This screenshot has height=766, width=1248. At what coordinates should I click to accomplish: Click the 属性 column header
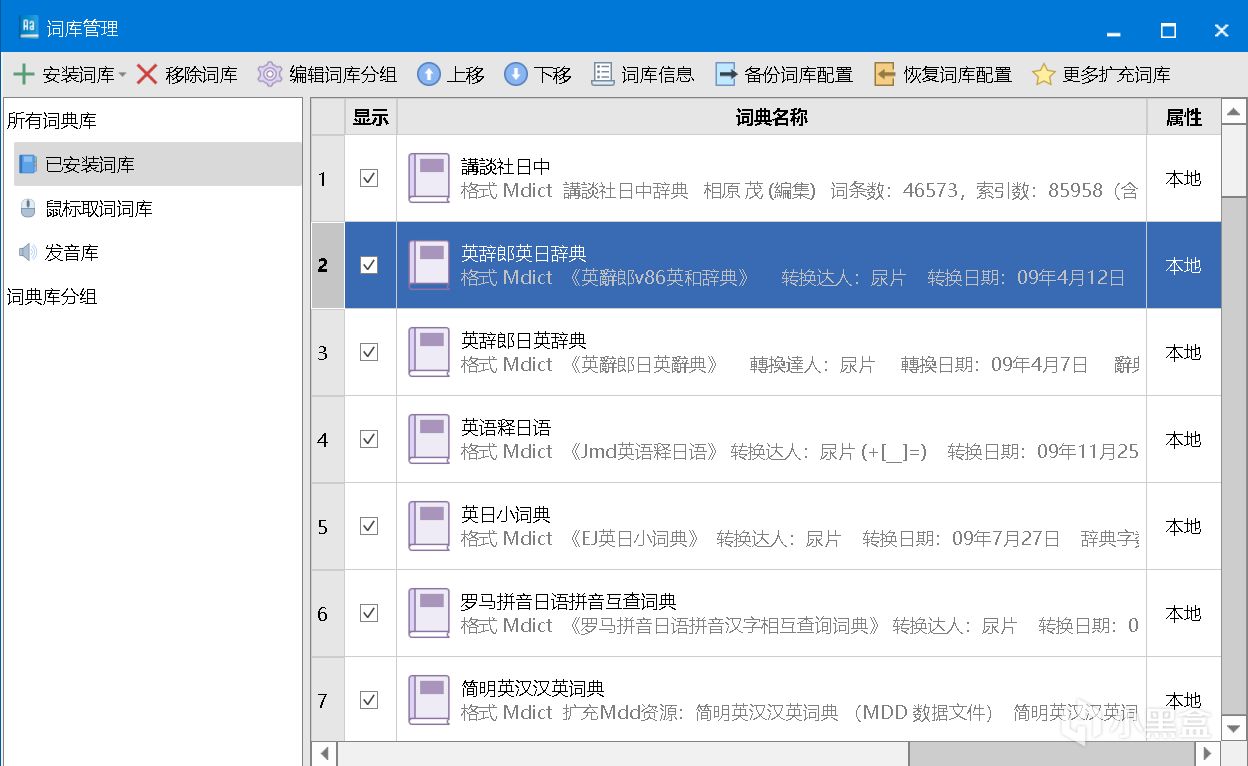click(x=1184, y=117)
